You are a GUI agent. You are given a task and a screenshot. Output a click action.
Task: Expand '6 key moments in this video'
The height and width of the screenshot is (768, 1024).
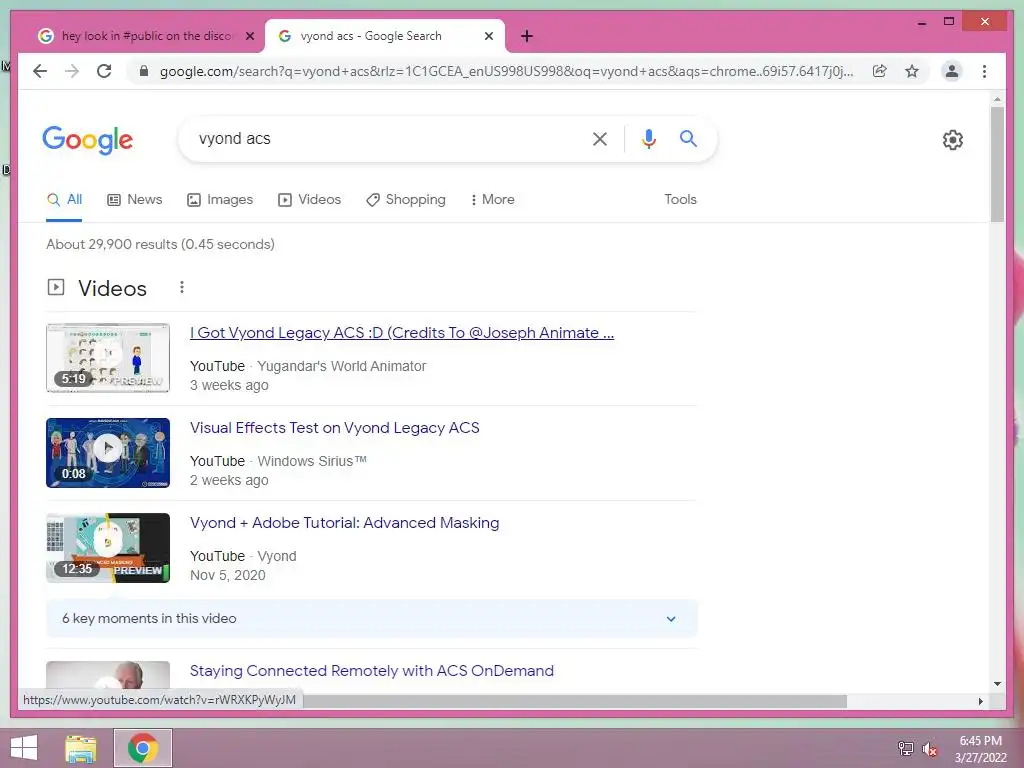pos(372,618)
